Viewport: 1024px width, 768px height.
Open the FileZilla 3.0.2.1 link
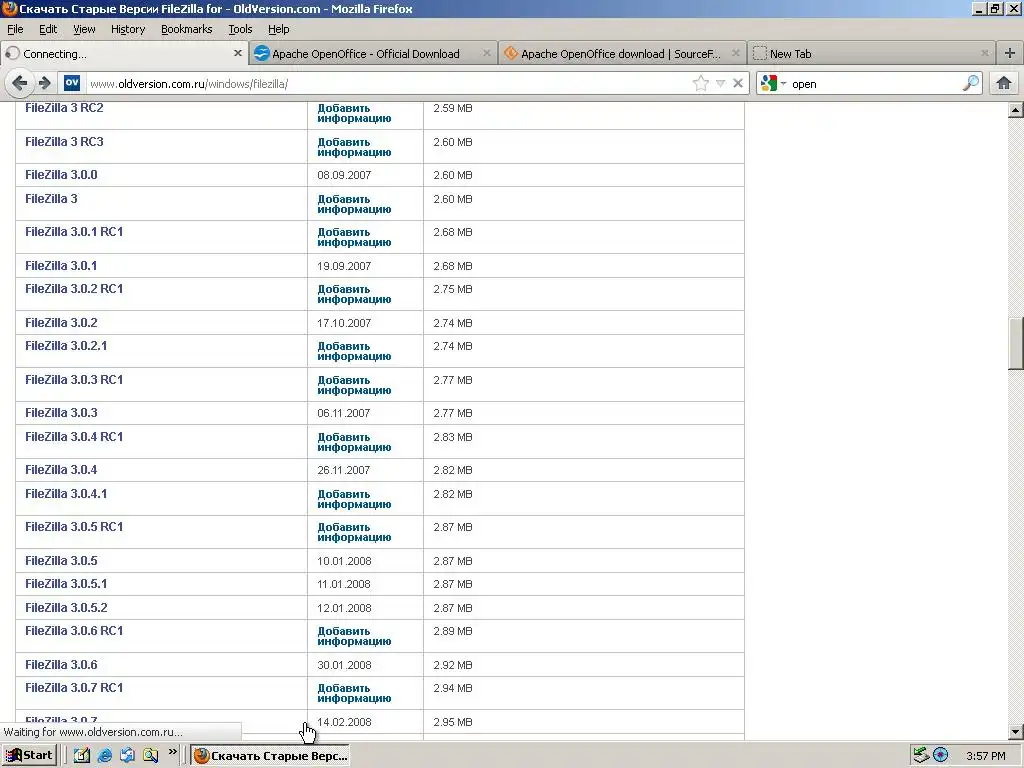[66, 345]
